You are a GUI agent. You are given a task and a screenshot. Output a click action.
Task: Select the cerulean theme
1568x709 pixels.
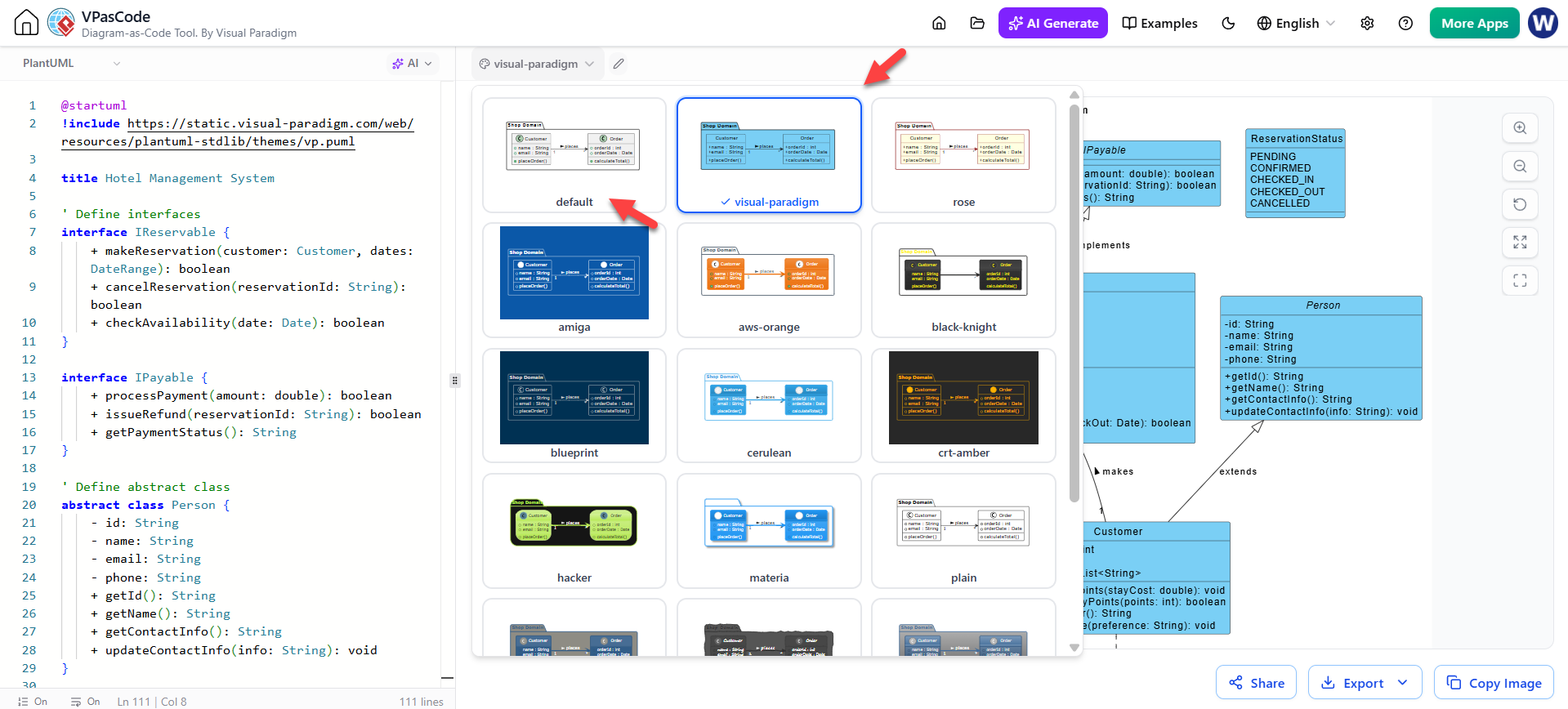pyautogui.click(x=769, y=406)
